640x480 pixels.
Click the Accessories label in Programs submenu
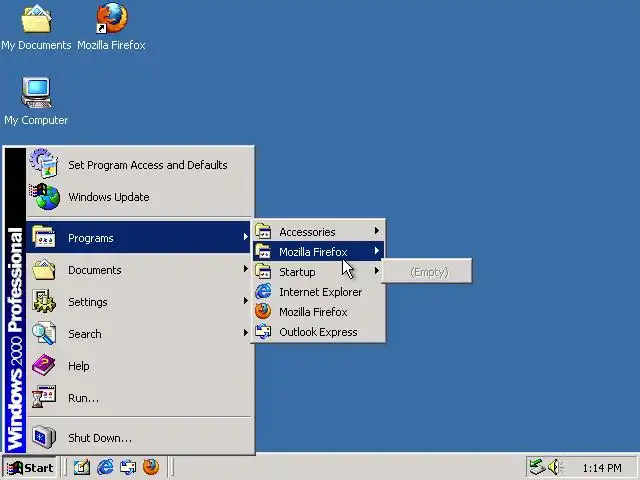307,232
